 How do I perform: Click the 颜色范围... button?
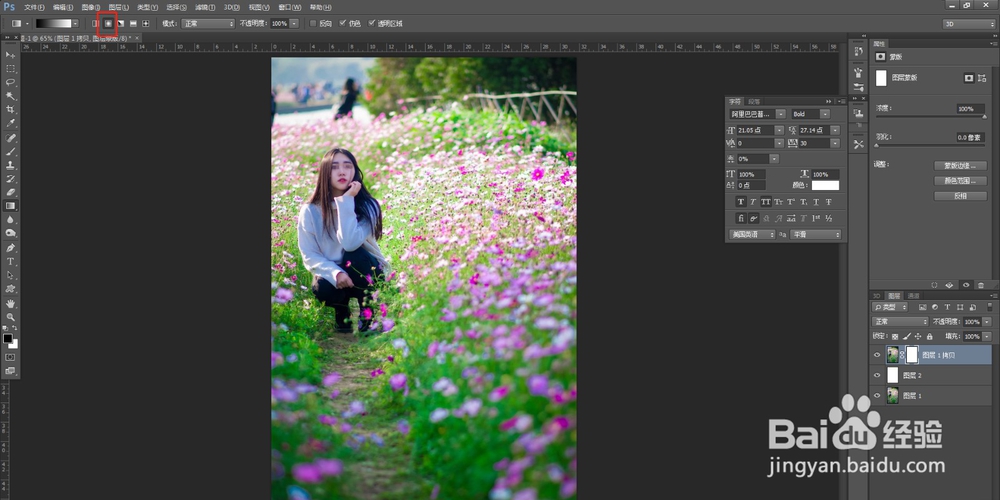tap(960, 180)
